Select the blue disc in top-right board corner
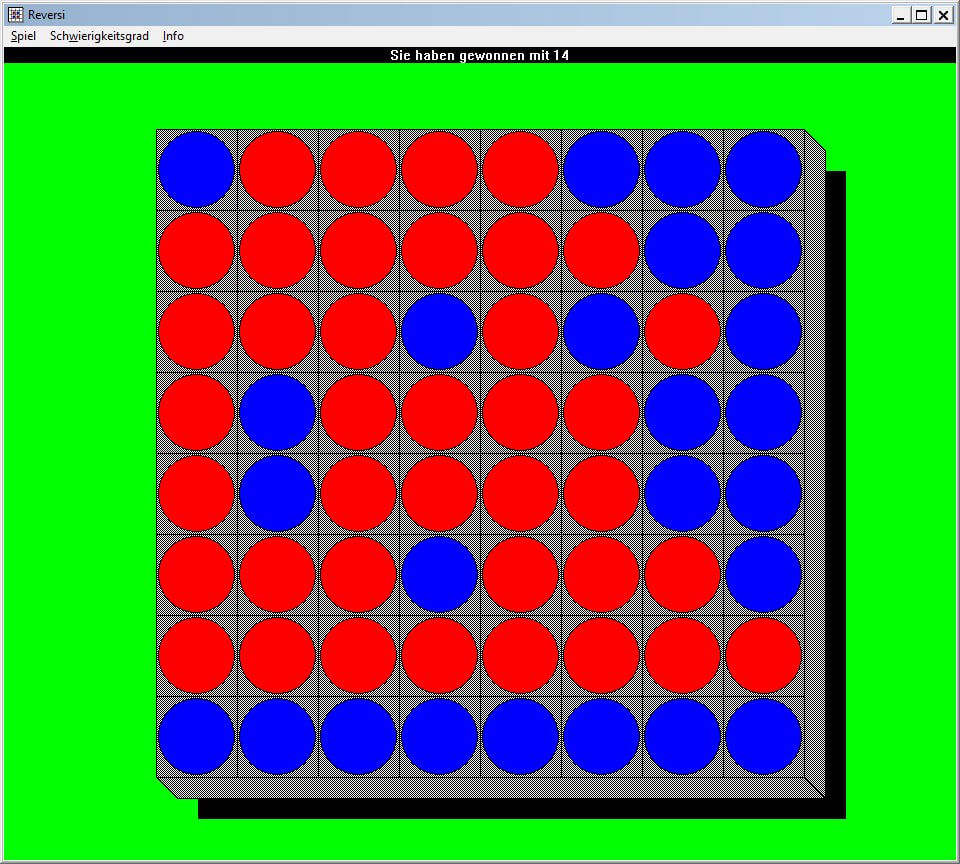Screen dimensions: 960x864 (763, 169)
